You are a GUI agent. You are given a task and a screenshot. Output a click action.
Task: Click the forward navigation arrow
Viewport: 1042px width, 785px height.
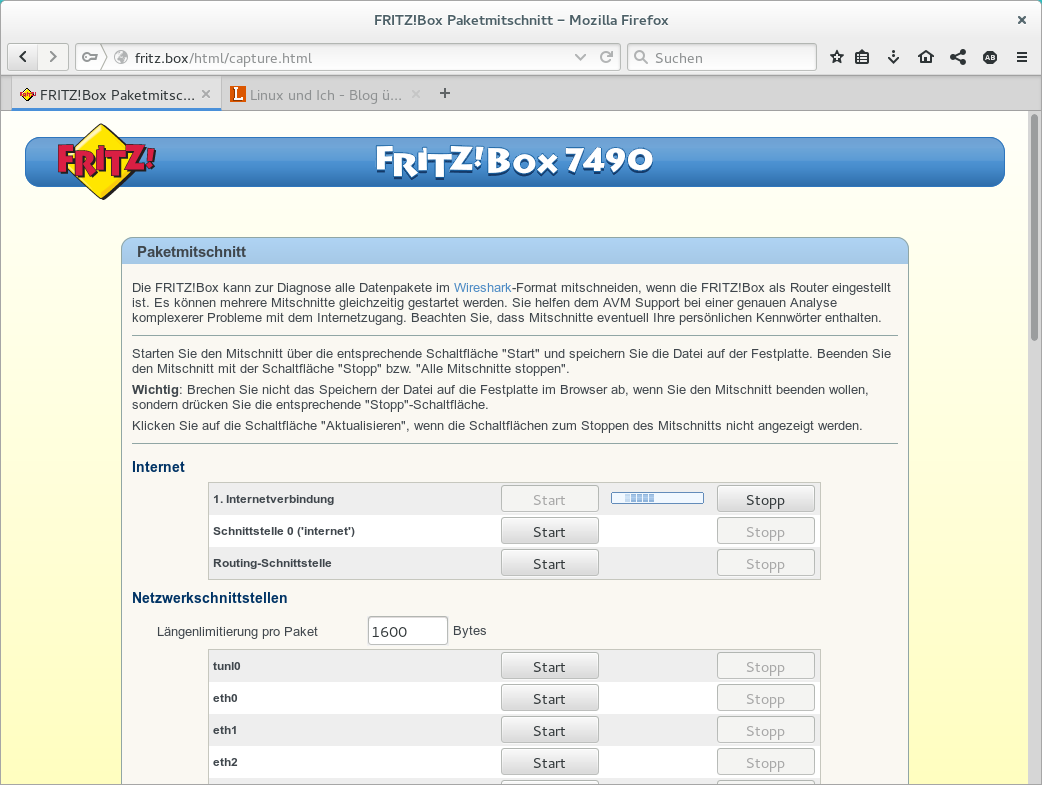54,57
